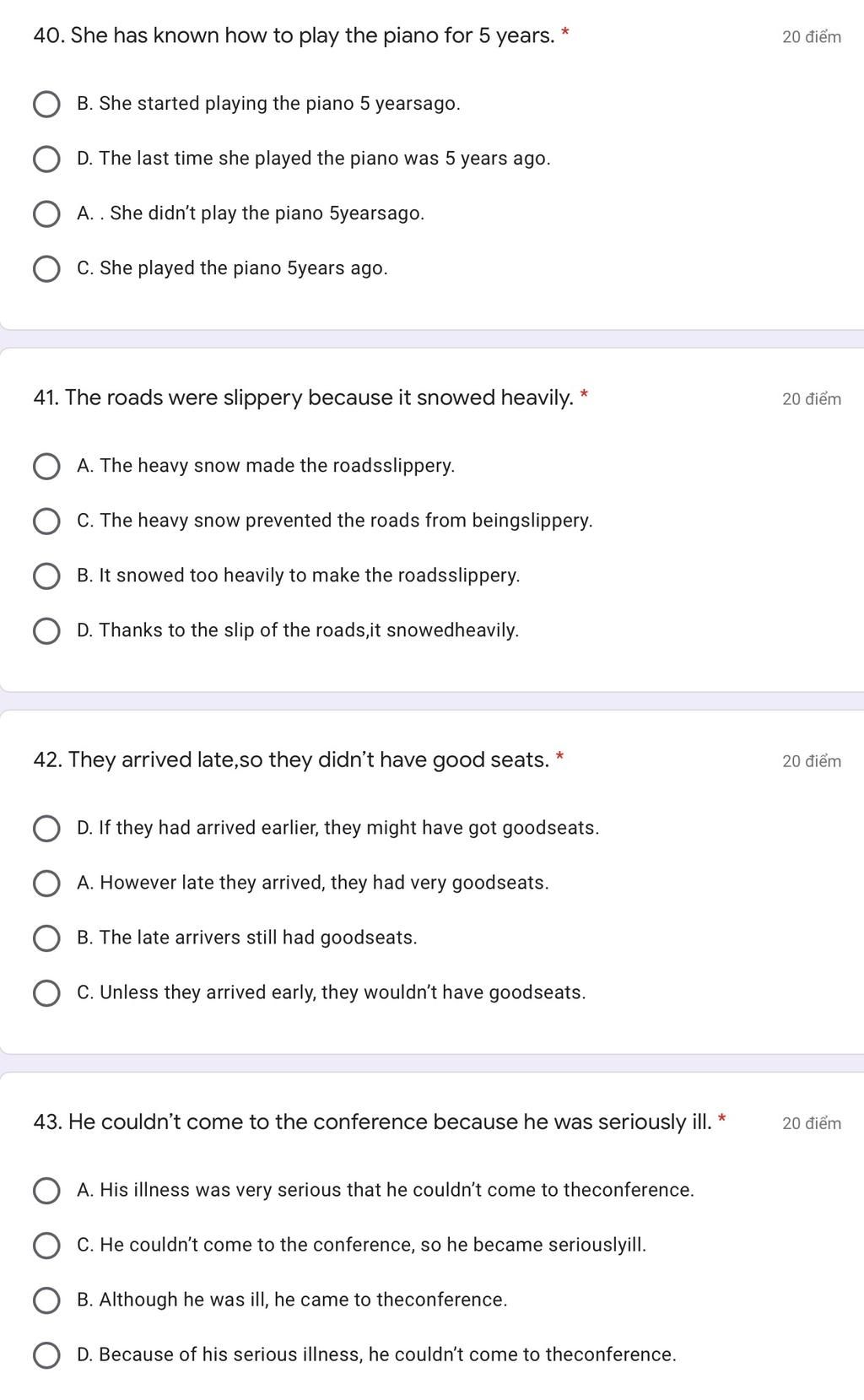The image size is (864, 1400).
Task: Click question 40 title about the piano
Action: click(294, 36)
